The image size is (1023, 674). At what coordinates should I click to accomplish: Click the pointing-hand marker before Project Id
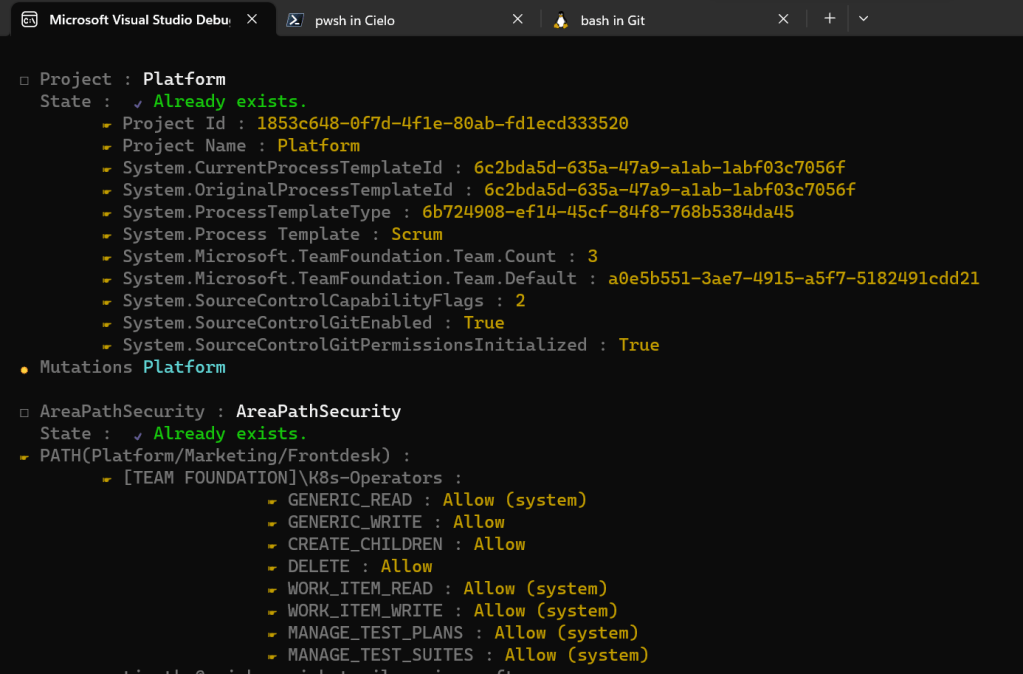point(107,124)
